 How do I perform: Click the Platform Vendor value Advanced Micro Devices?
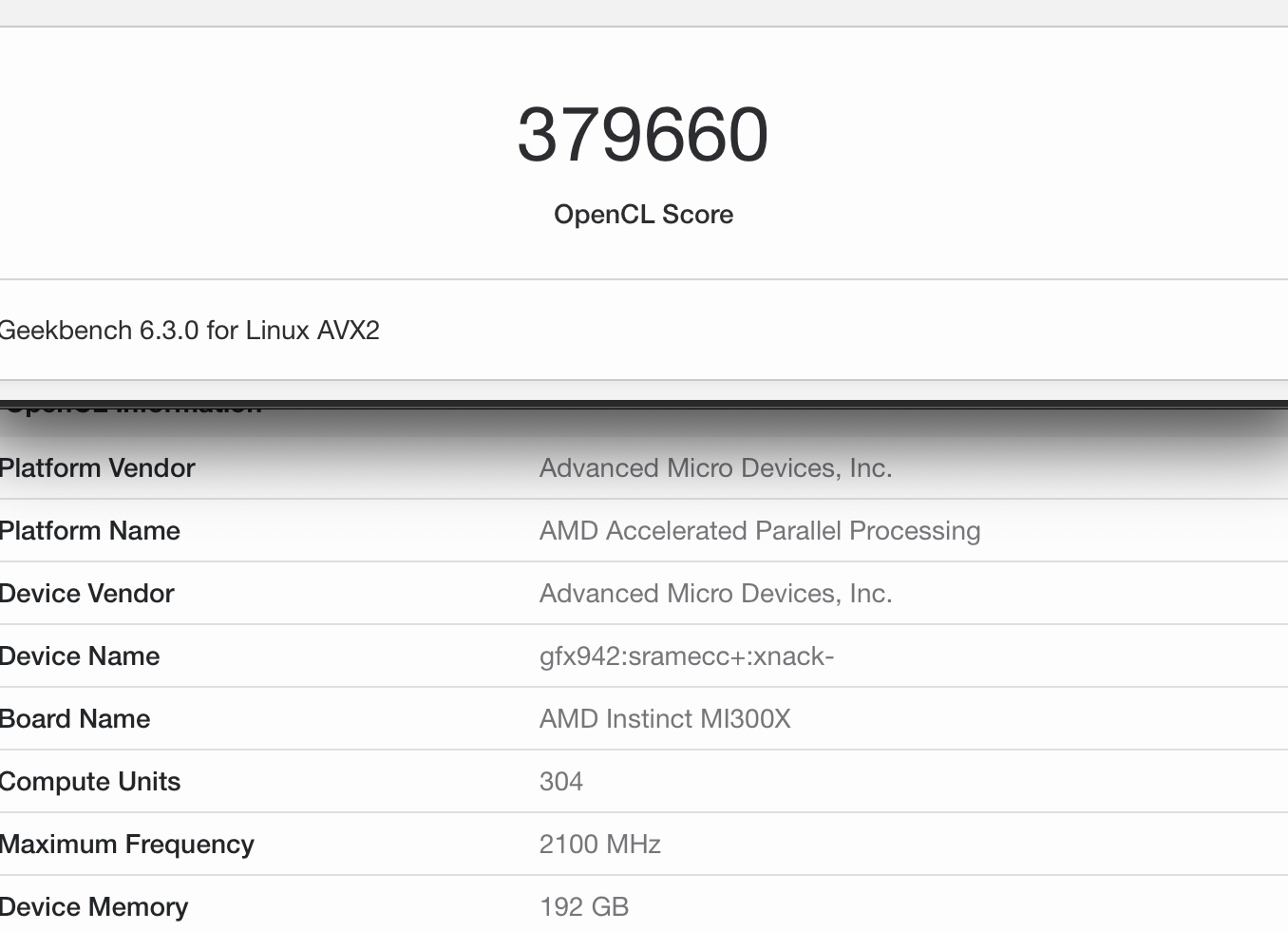tap(715, 468)
